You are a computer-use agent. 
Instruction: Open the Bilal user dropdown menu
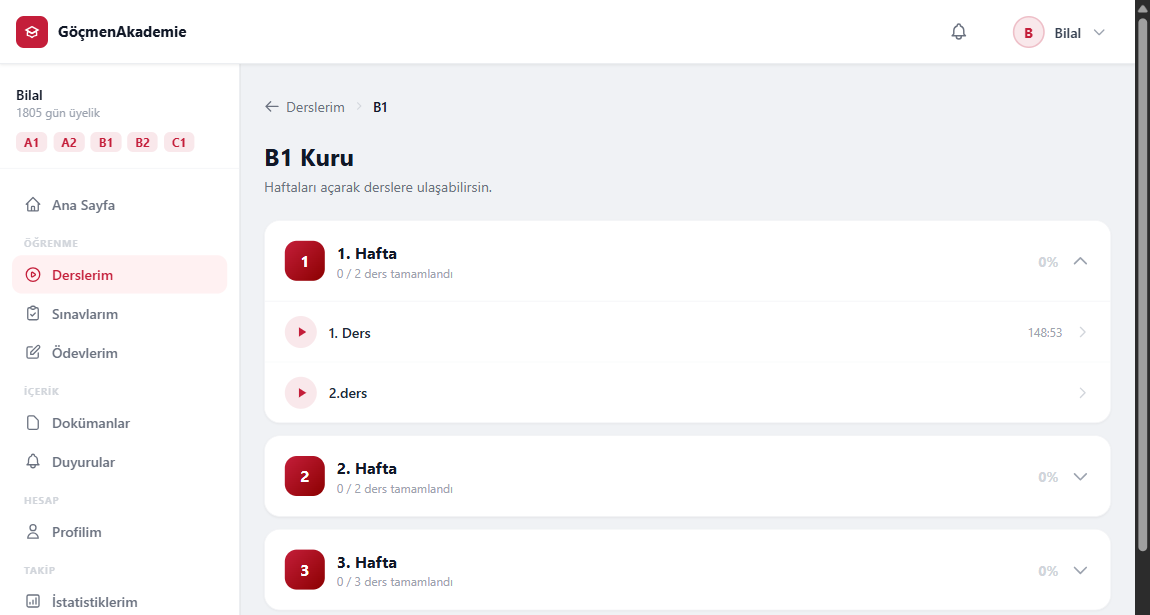click(x=1099, y=32)
